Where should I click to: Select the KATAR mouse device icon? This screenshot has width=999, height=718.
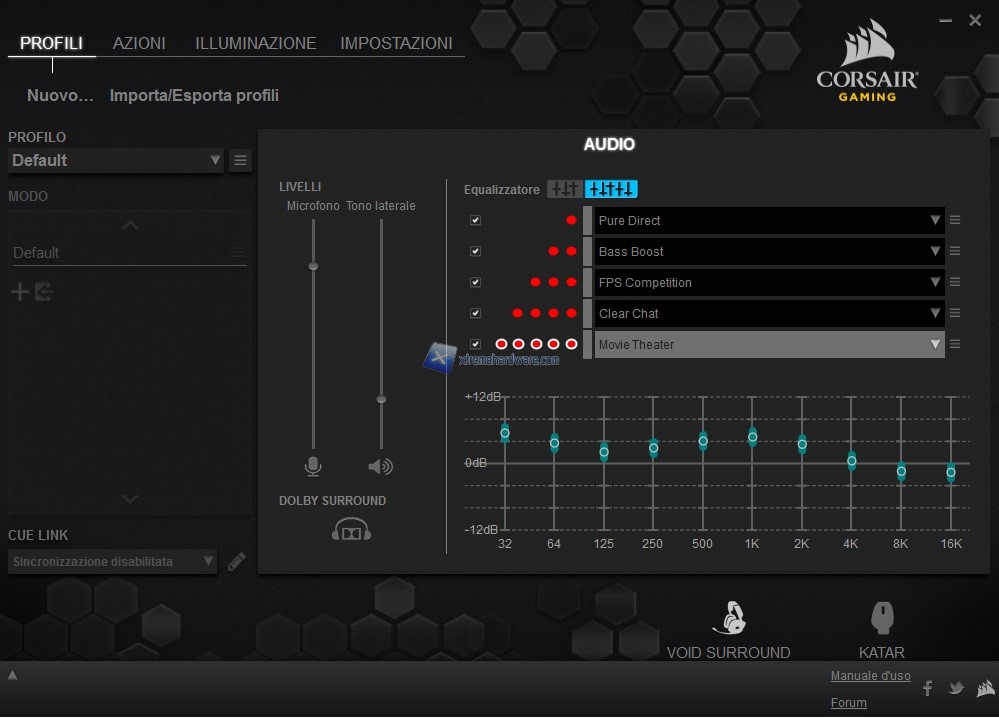881,619
